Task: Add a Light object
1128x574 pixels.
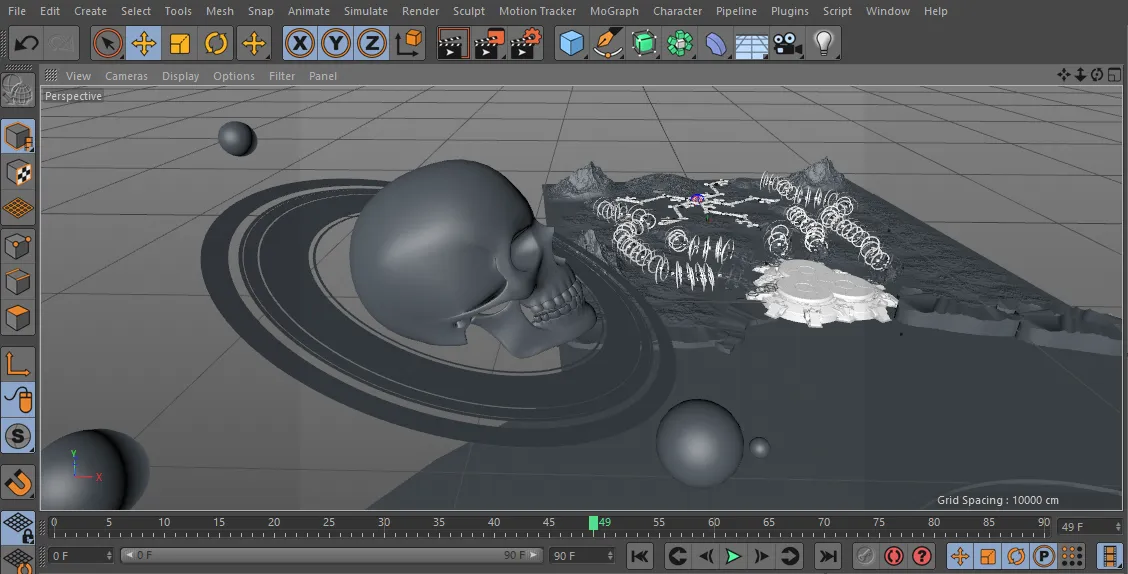Action: pos(824,44)
